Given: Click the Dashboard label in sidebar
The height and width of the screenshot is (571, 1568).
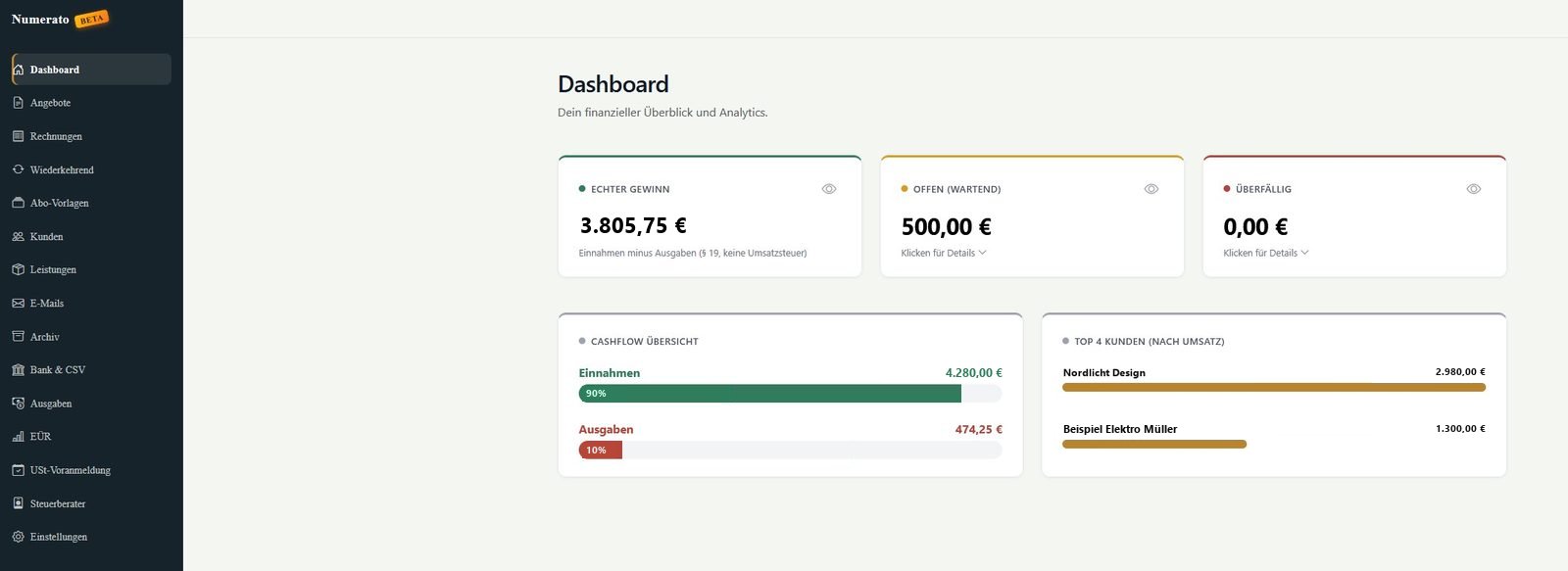Looking at the screenshot, I should pyautogui.click(x=55, y=70).
